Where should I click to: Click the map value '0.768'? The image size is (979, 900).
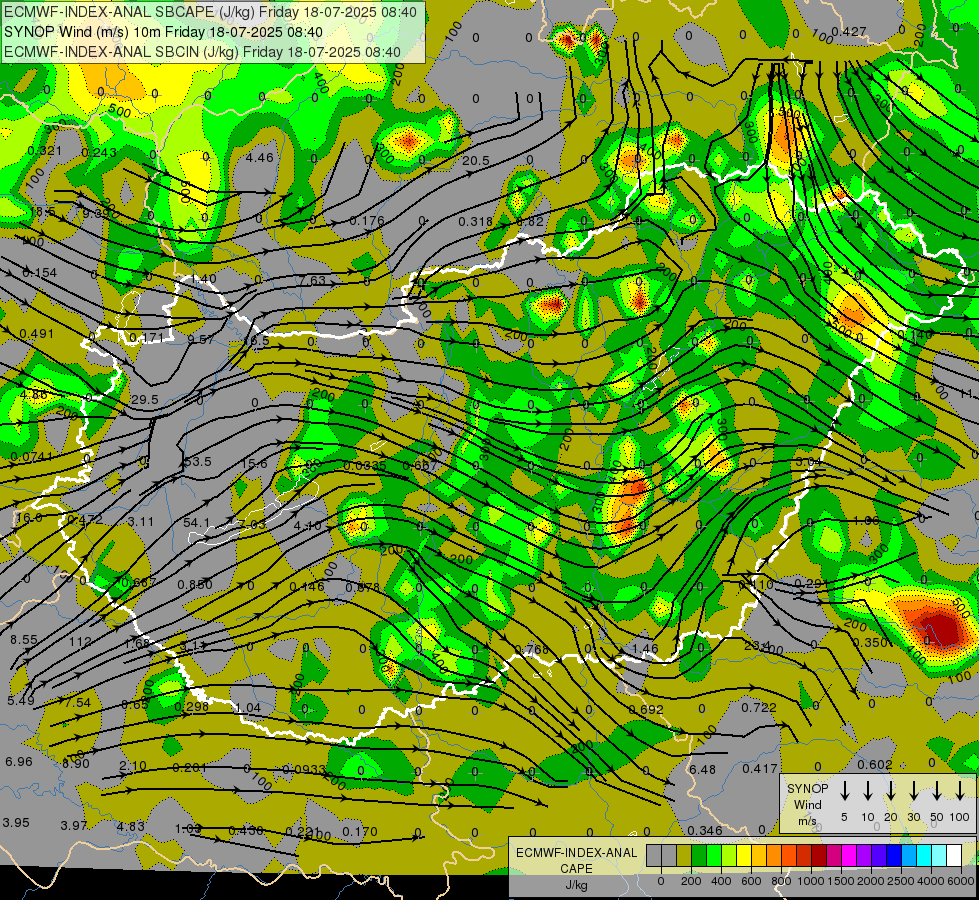coord(531,650)
